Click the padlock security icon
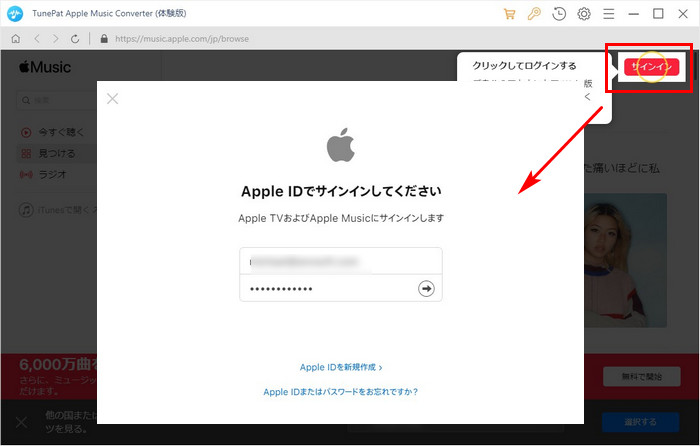The width and height of the screenshot is (700, 446). [x=104, y=39]
